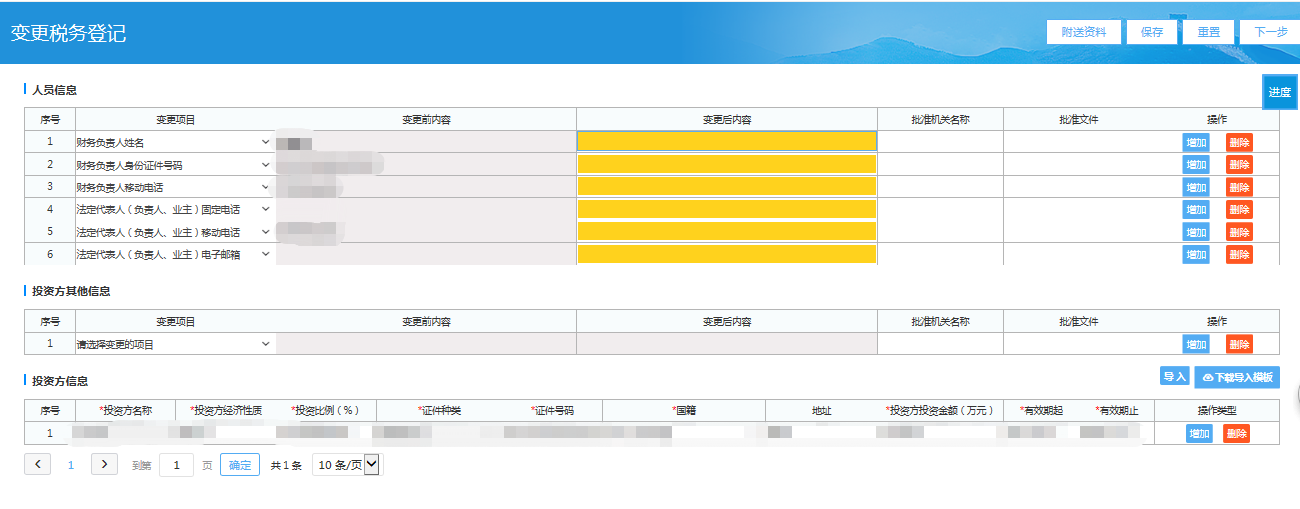Click 增加 in the 投资方信息 row
This screenshot has height=509, width=1300.
click(x=1199, y=434)
